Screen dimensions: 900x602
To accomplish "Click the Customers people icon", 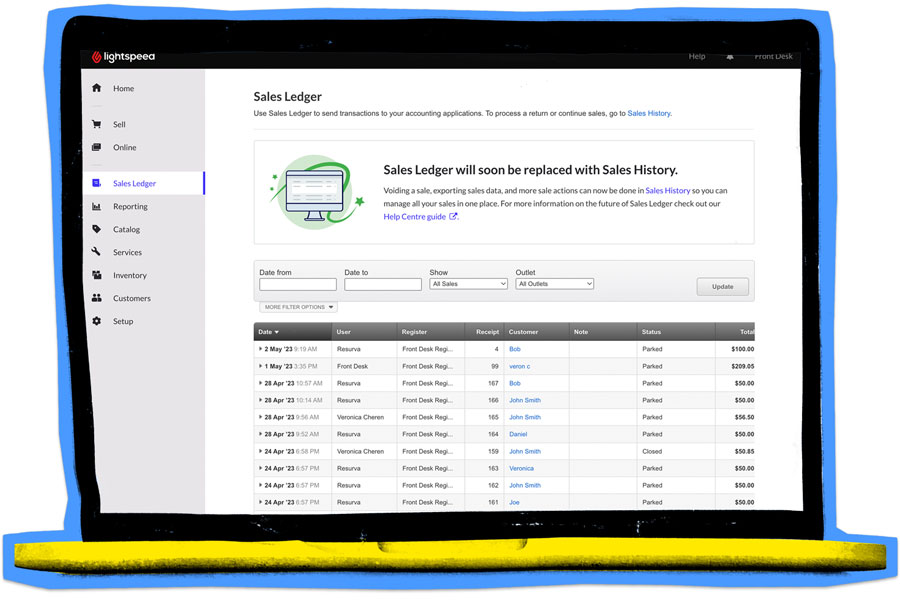I will click(x=96, y=298).
